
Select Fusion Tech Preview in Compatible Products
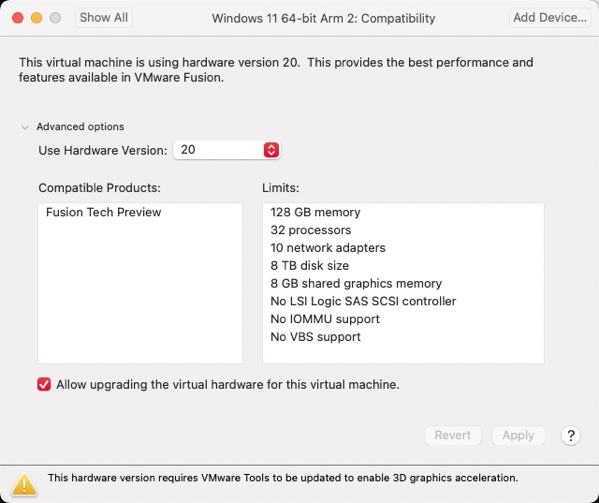pyautogui.click(x=104, y=212)
